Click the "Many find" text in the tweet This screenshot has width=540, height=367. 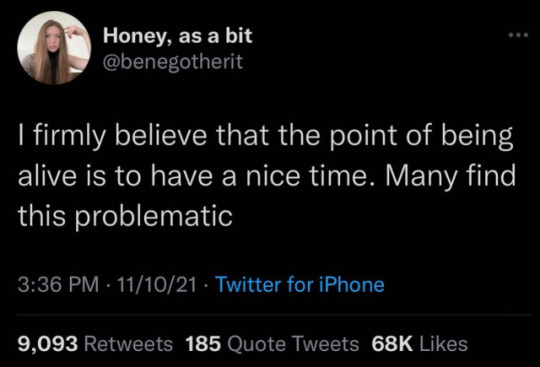450,175
